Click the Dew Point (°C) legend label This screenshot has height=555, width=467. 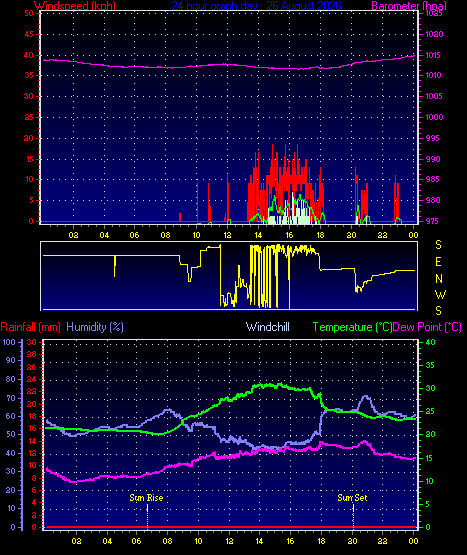point(427,327)
